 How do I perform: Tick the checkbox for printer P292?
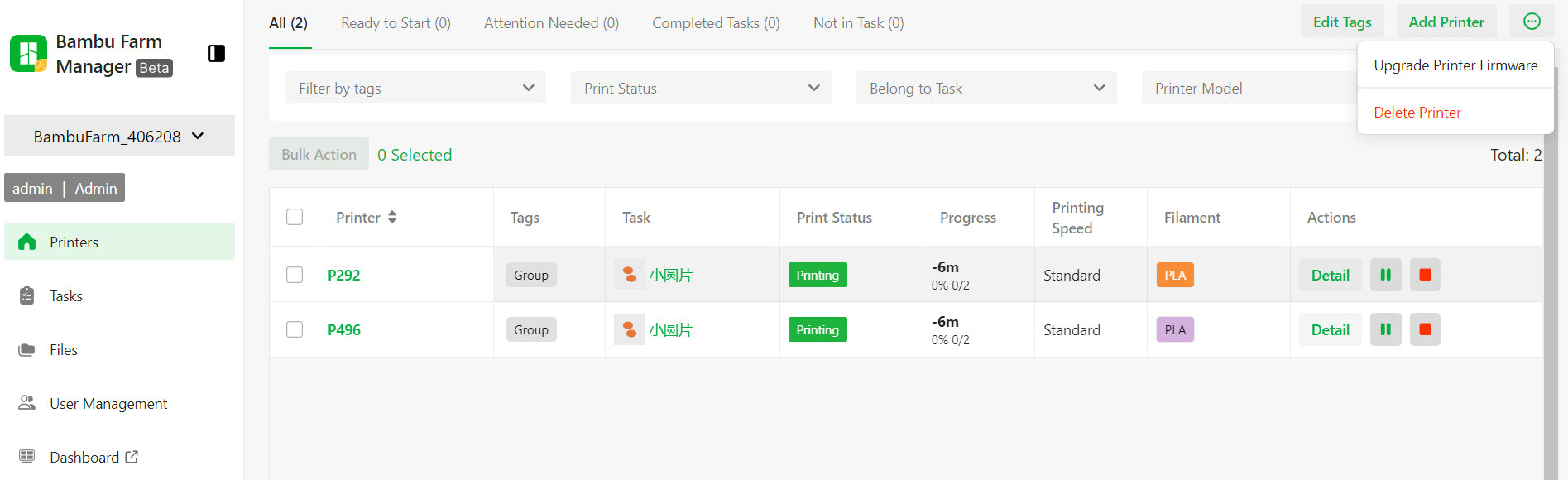coord(295,275)
